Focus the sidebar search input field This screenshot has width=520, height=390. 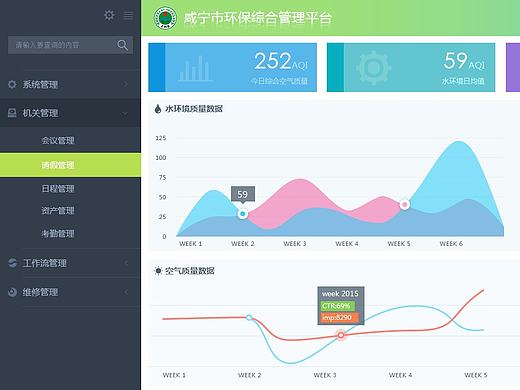[x=70, y=45]
